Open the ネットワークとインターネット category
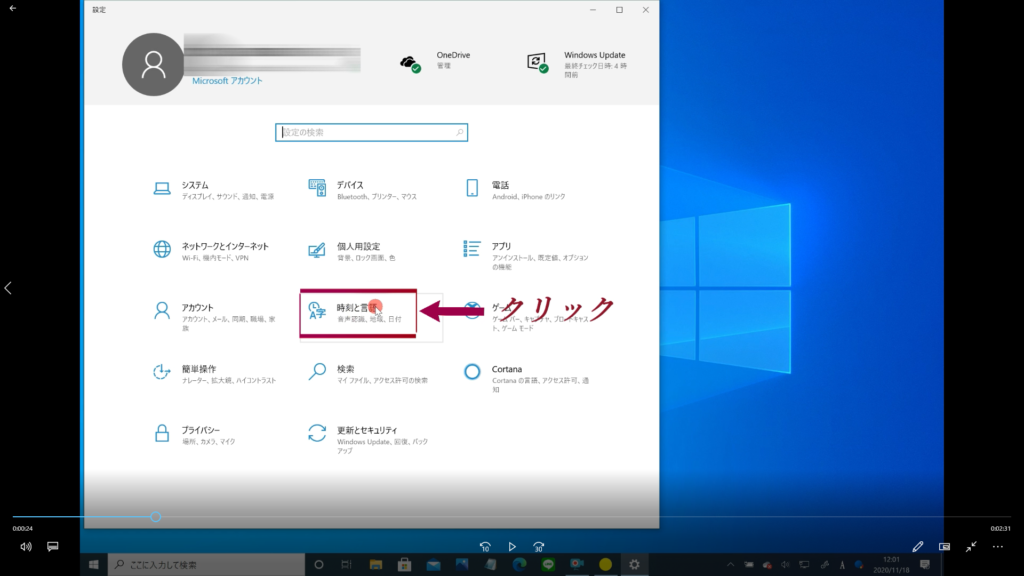 point(224,250)
